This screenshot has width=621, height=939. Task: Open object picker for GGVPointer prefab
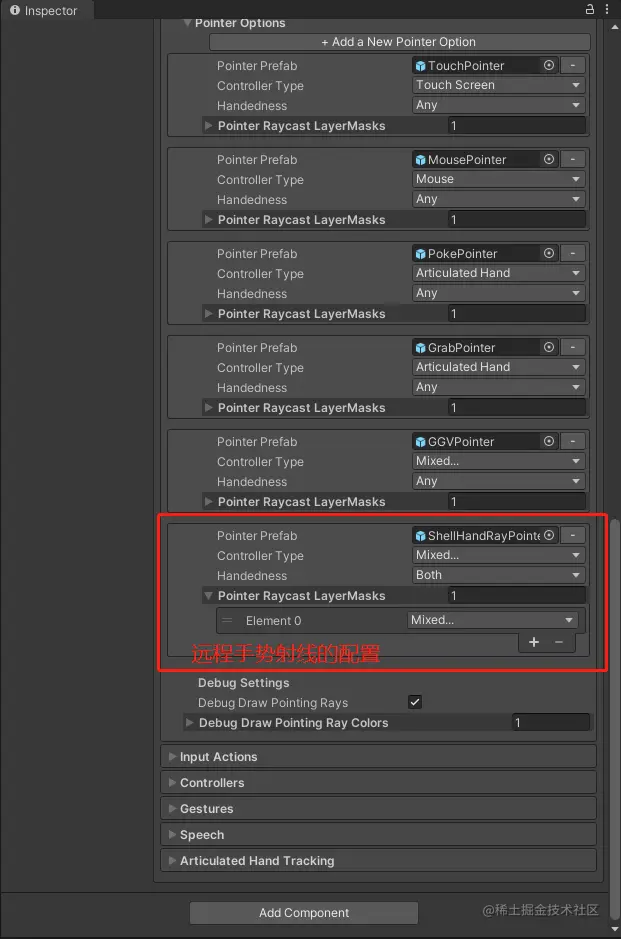[549, 441]
